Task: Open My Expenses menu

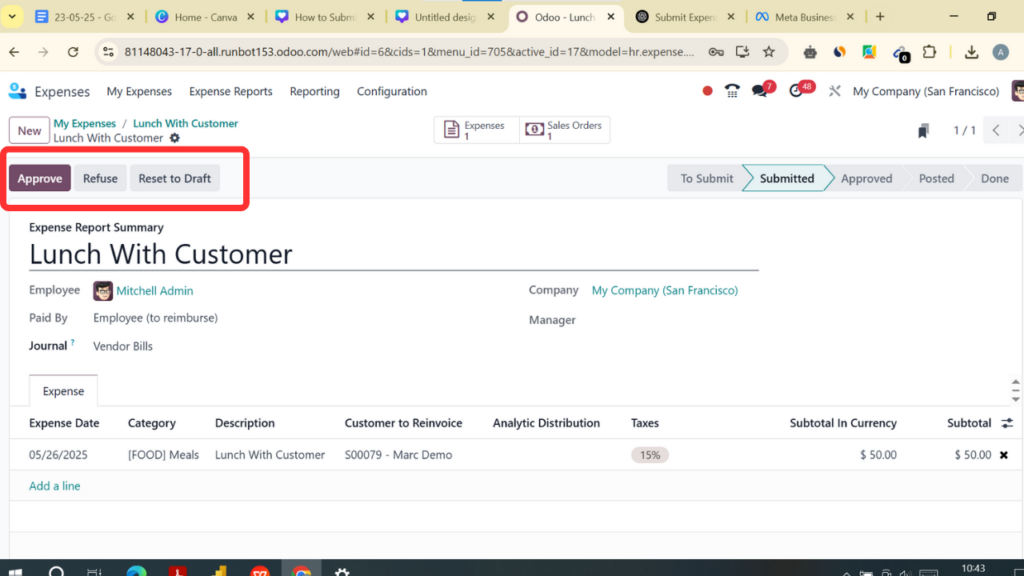Action: tap(139, 91)
